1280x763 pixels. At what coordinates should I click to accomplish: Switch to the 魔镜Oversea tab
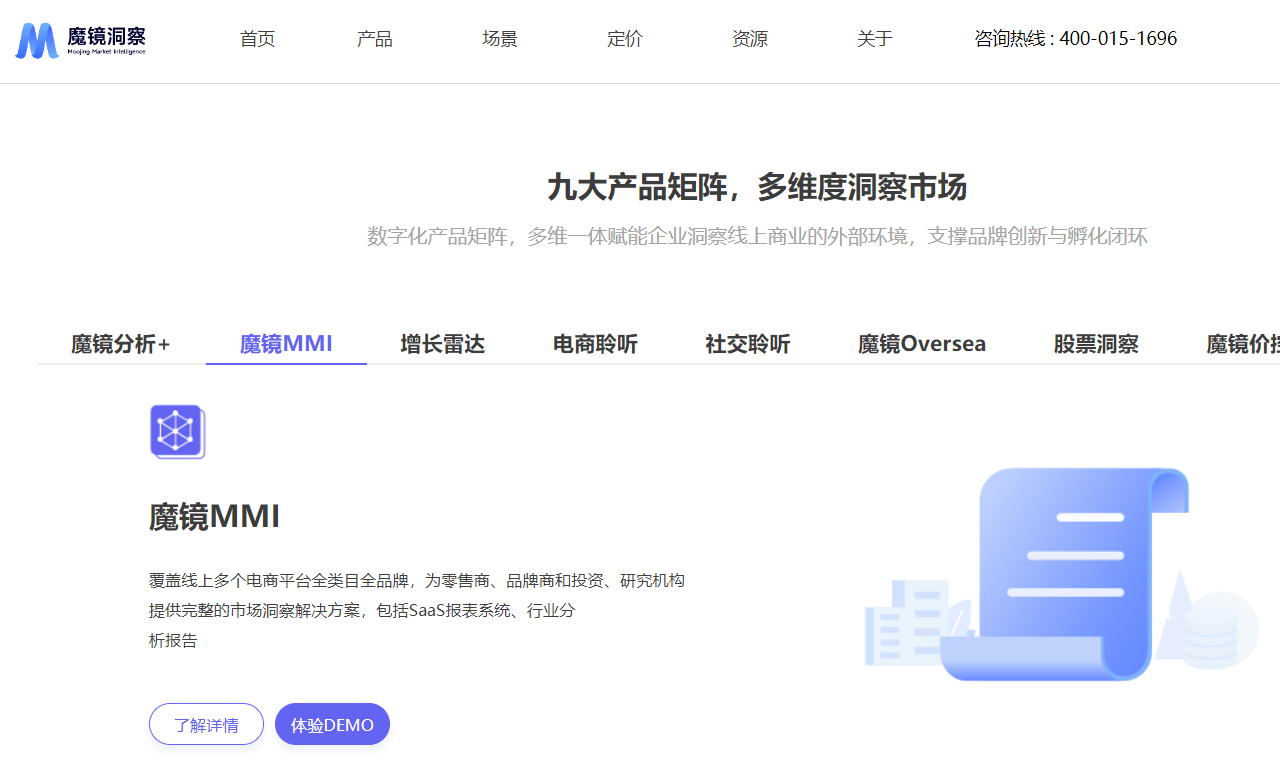point(922,344)
